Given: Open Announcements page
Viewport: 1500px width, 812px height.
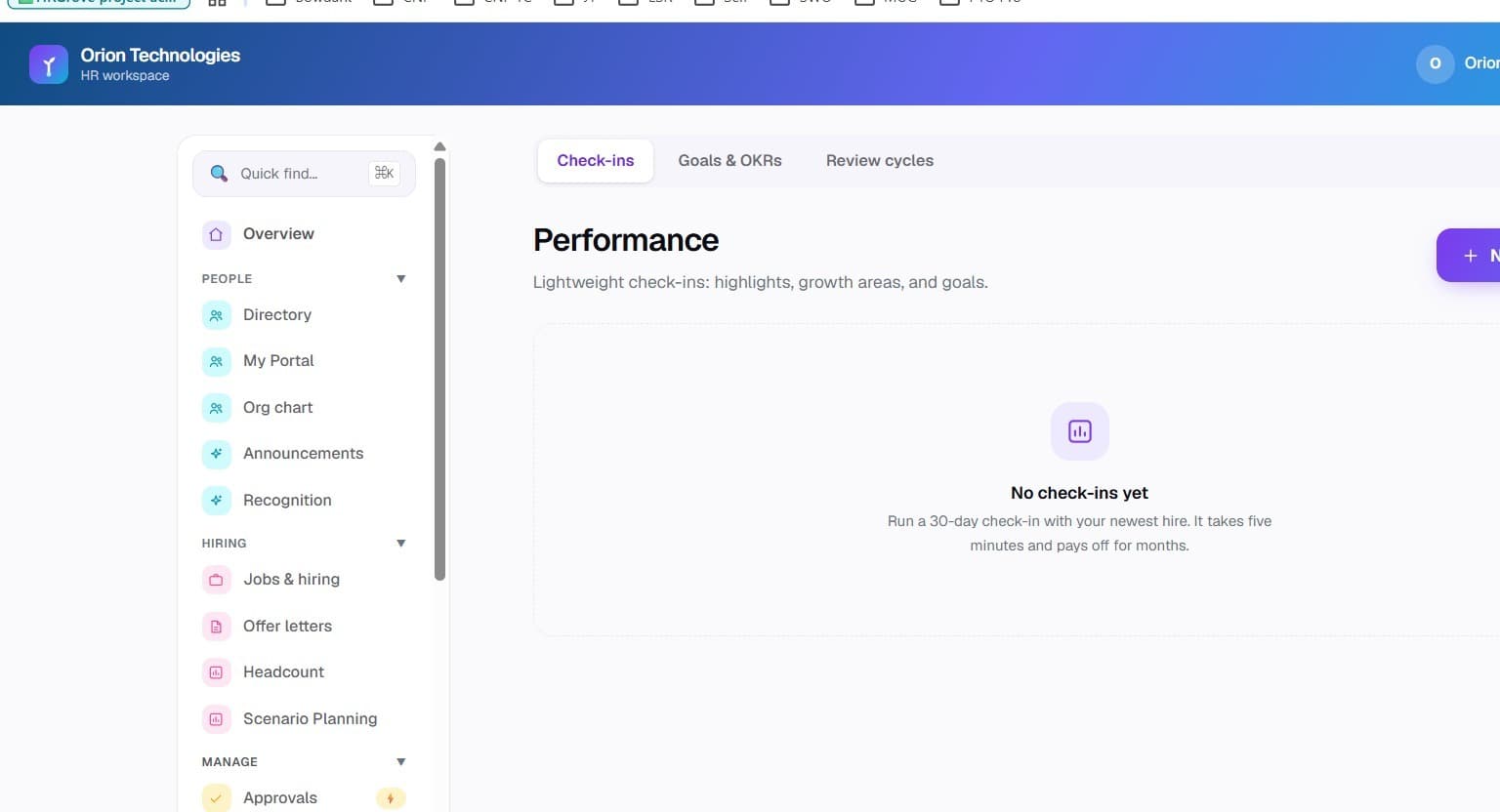Looking at the screenshot, I should pos(305,454).
